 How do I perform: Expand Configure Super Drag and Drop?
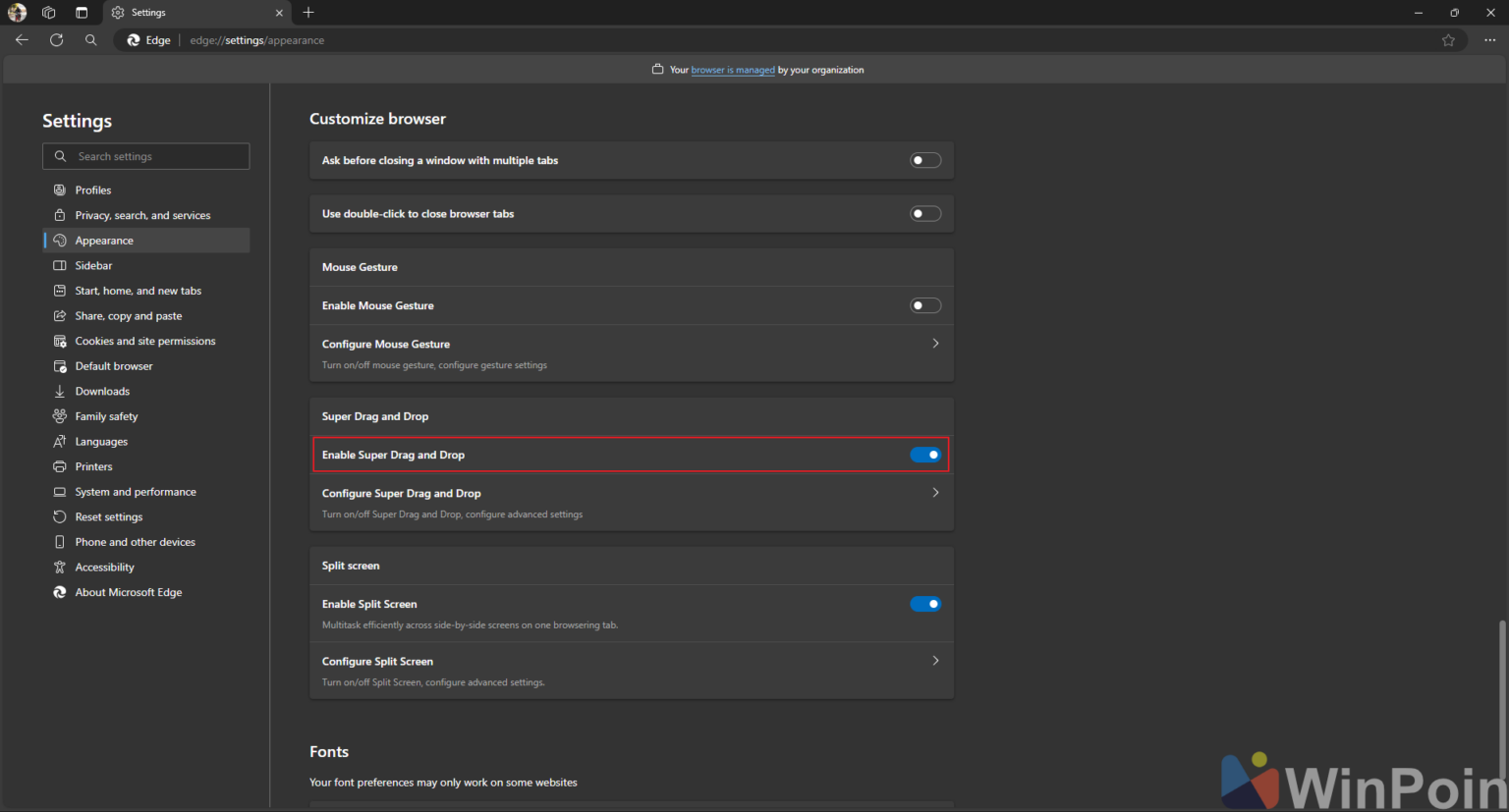[x=934, y=492]
